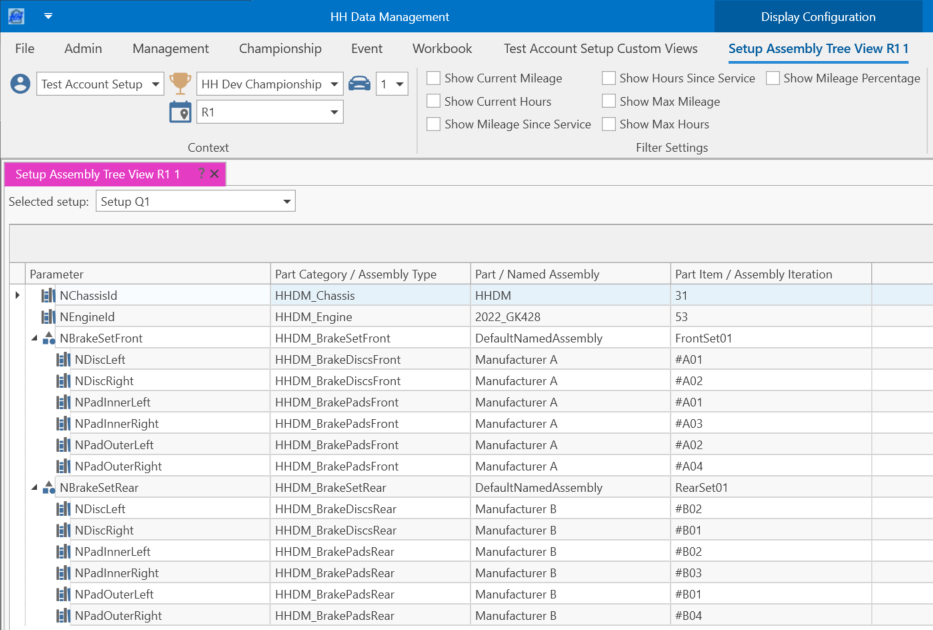Click the championship trophy icon
Viewport: 933px width, 630px height.
180,84
